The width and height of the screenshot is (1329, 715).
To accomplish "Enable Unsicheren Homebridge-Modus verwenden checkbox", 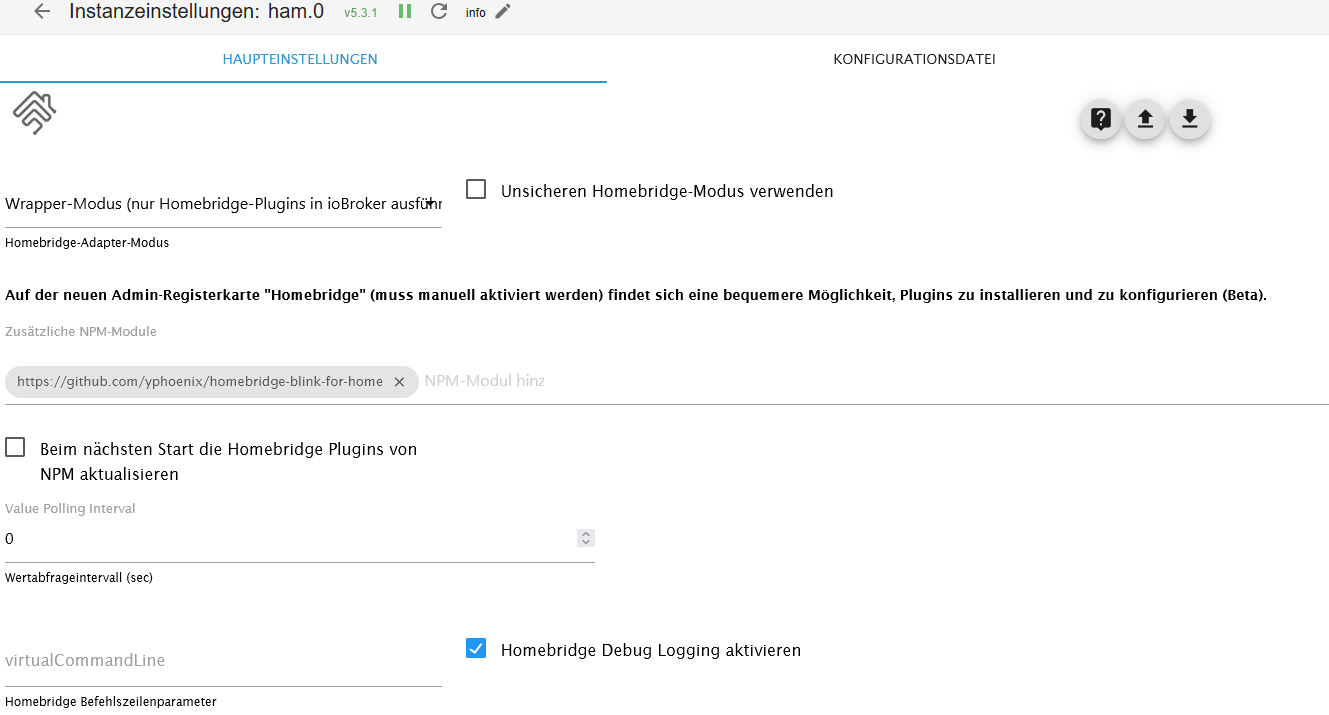I will [476, 189].
